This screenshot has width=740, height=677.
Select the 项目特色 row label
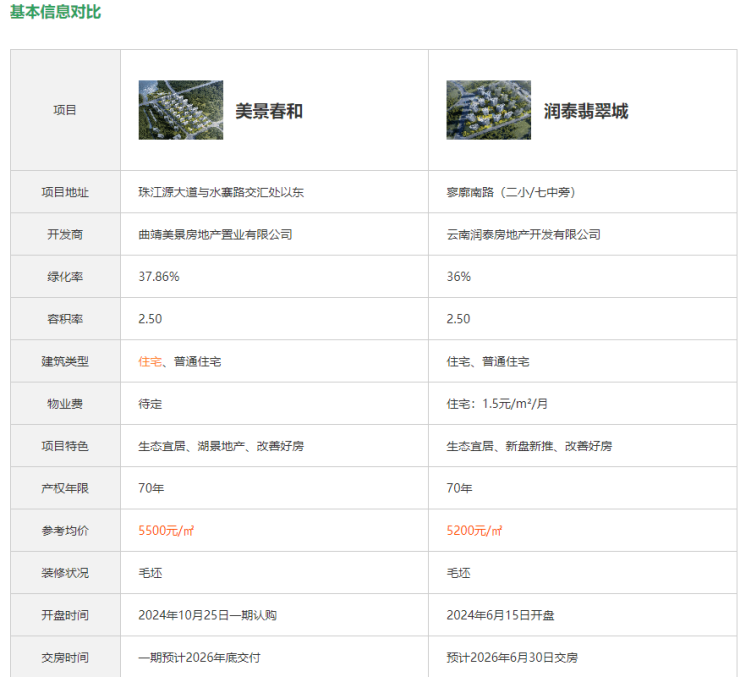pyautogui.click(x=65, y=446)
